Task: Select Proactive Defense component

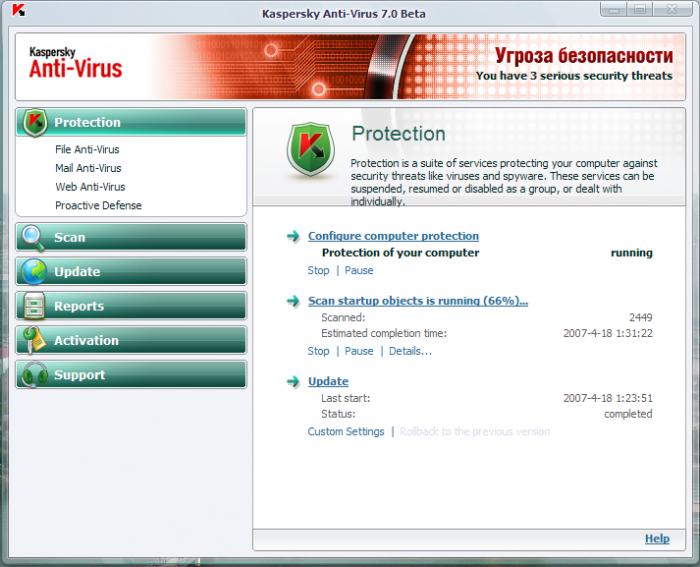Action: (98, 206)
